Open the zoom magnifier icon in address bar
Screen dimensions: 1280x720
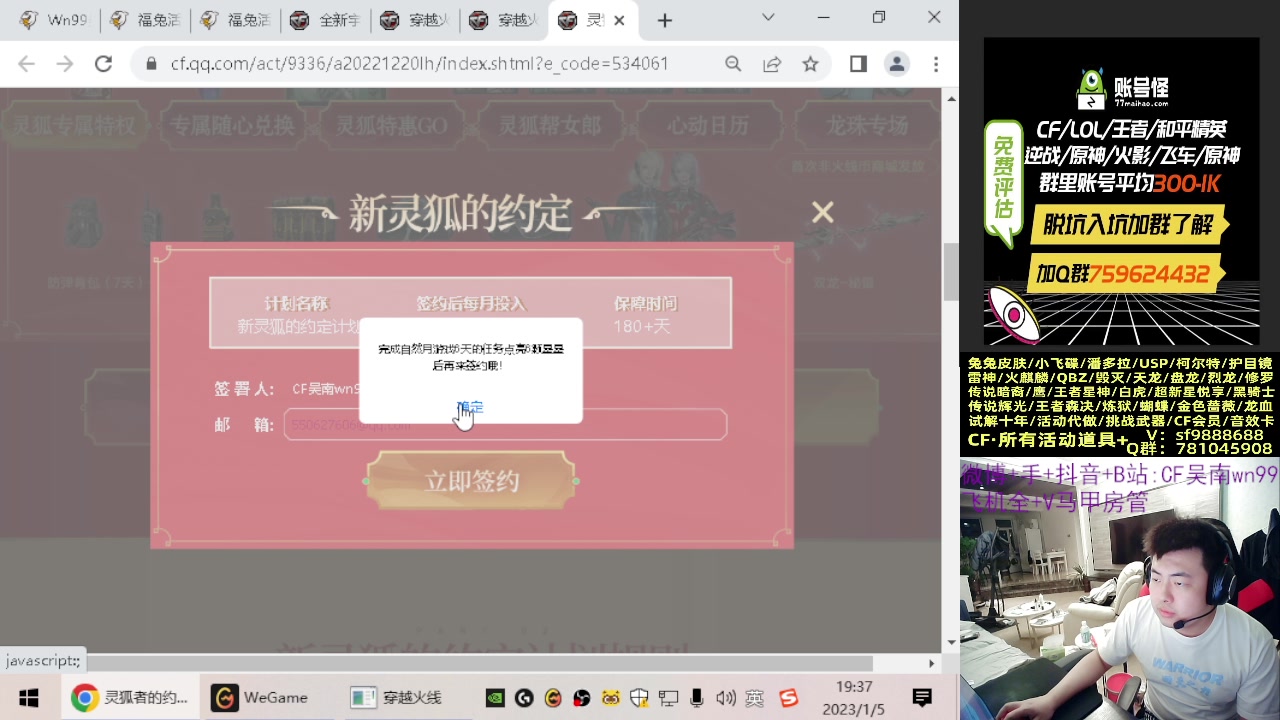733,64
